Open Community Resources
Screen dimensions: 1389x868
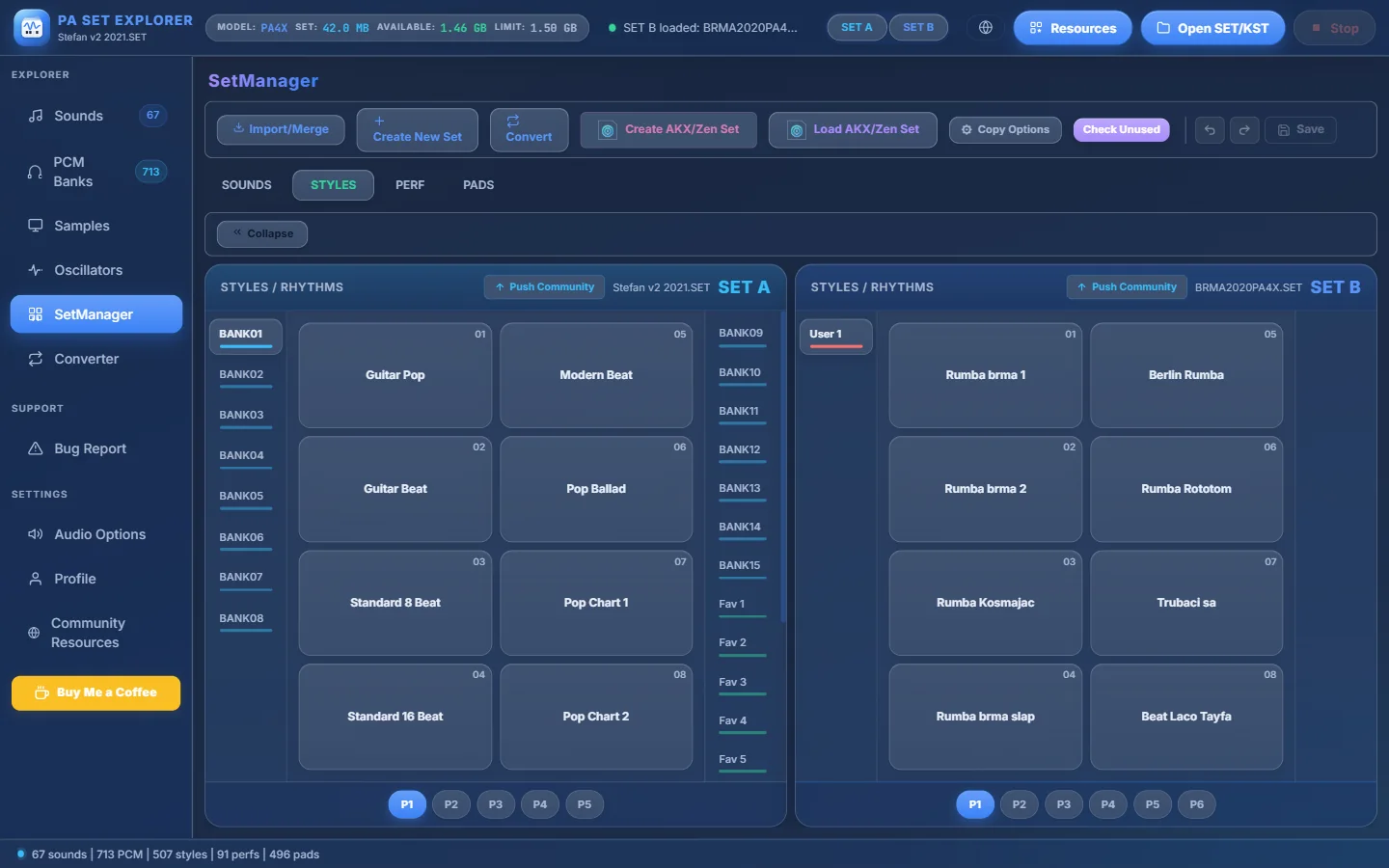[96, 633]
